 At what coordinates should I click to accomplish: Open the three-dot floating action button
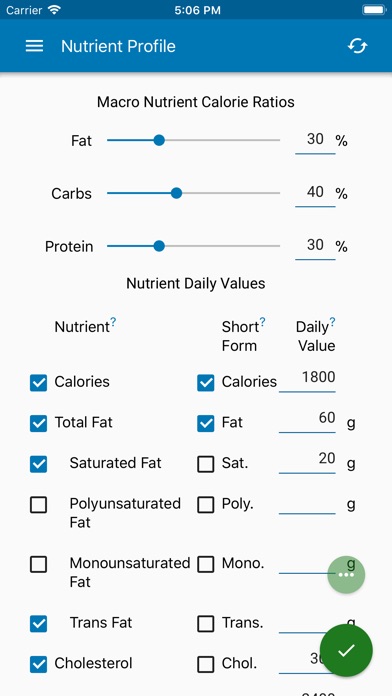346,574
